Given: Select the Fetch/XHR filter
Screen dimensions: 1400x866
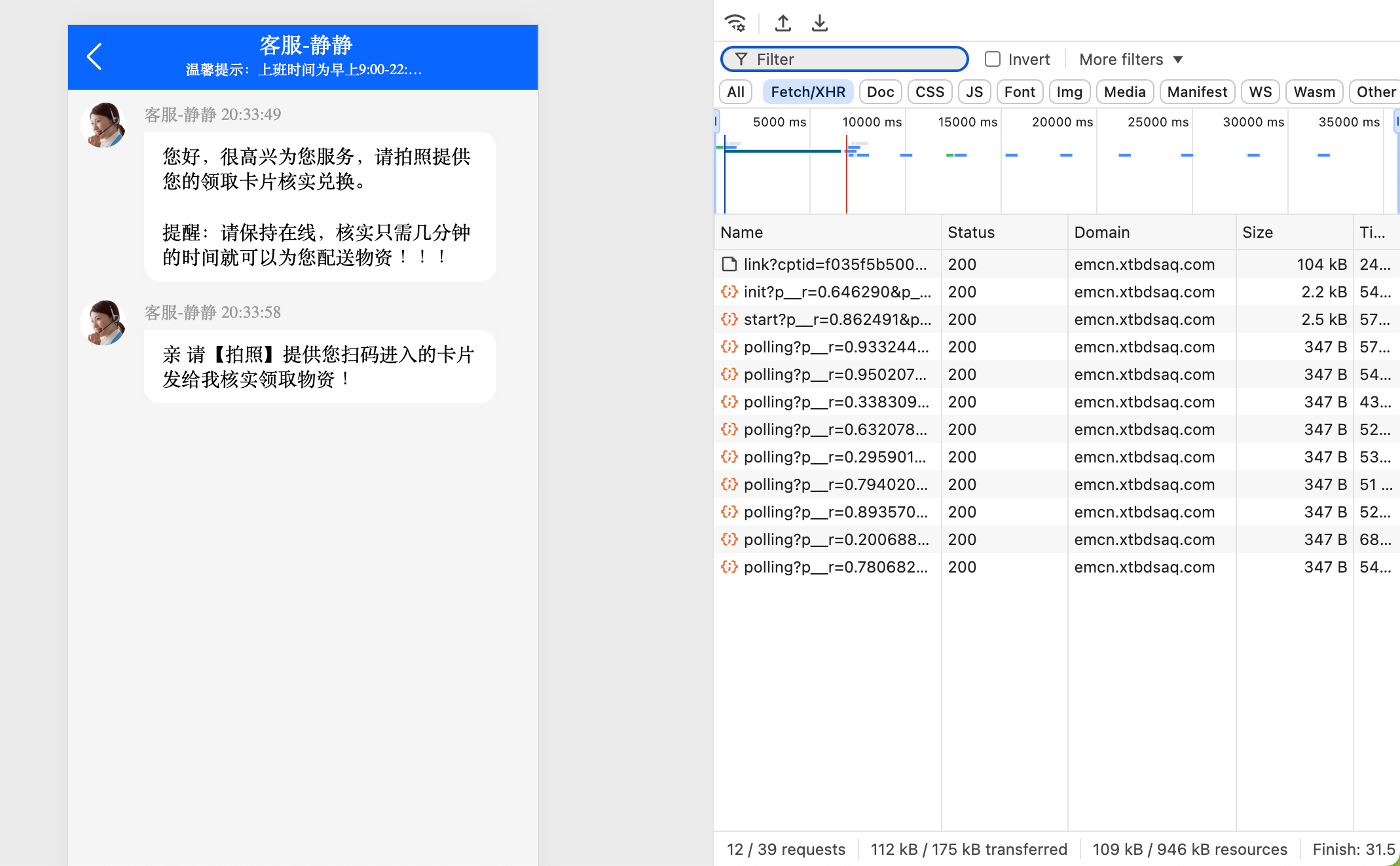Looking at the screenshot, I should (x=808, y=92).
